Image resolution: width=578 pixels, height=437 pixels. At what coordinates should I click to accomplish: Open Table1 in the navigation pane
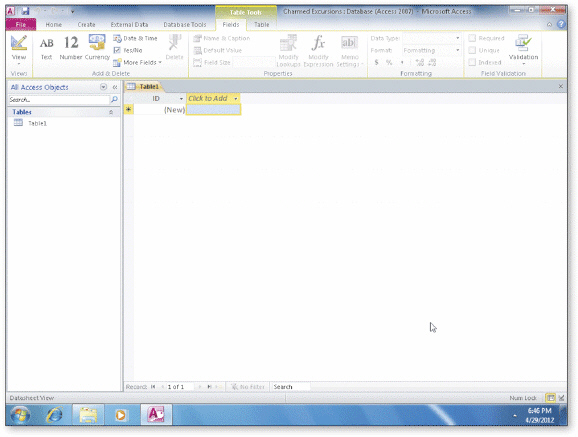(37, 123)
